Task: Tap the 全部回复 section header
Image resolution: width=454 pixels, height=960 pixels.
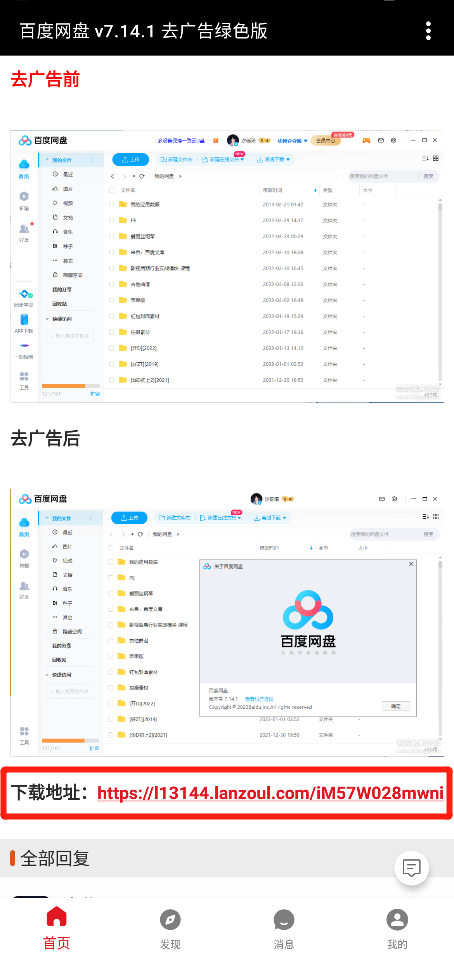Action: click(55, 858)
